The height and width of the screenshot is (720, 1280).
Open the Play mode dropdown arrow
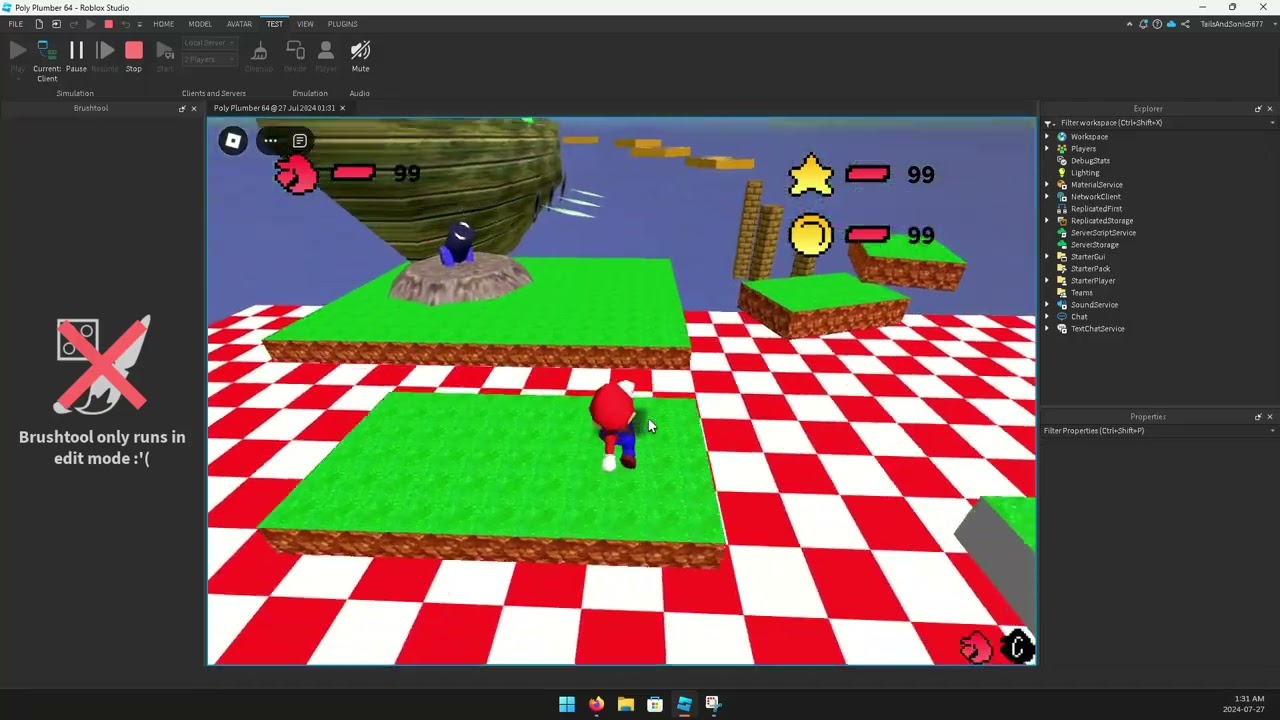point(18,79)
